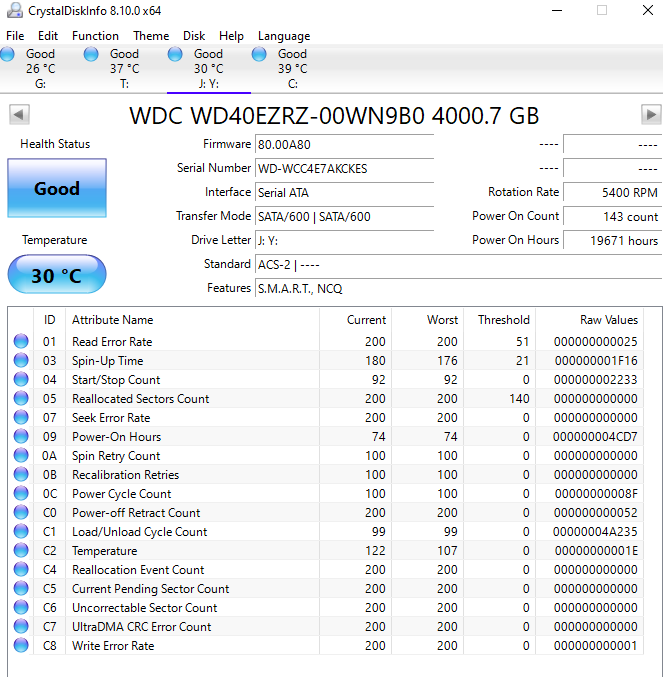Click status orb for UltraDMA CRC Error Count
Viewport: 663px width, 677px height.
tap(21, 626)
